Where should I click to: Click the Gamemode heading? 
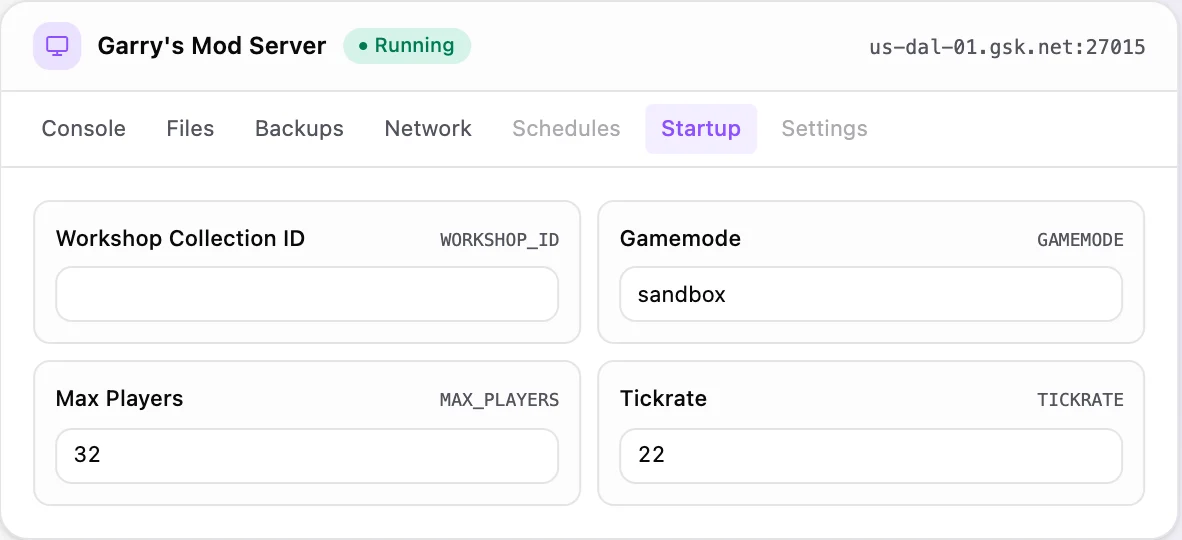[x=680, y=239]
